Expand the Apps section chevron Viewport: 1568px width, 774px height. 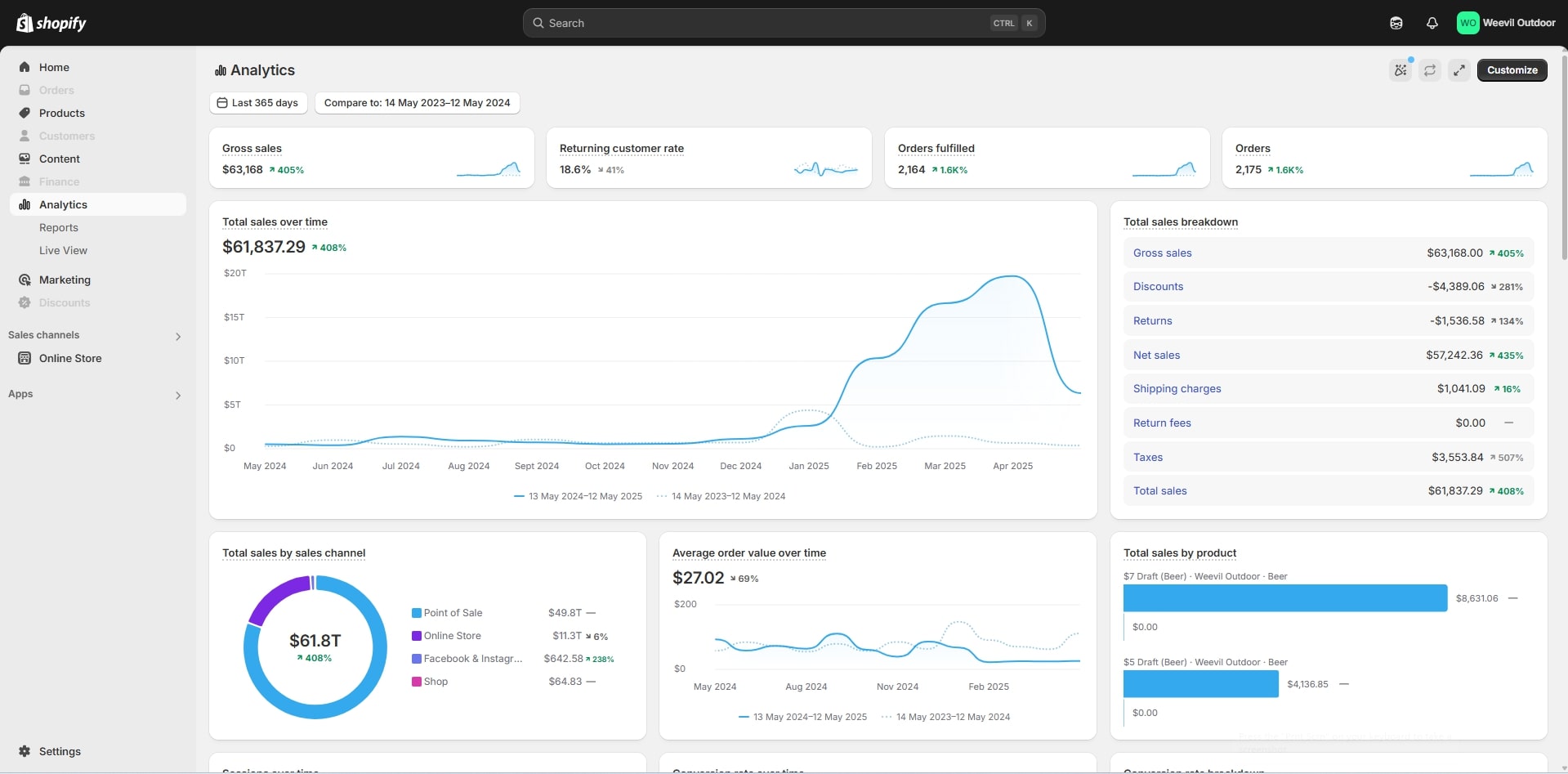tap(178, 395)
